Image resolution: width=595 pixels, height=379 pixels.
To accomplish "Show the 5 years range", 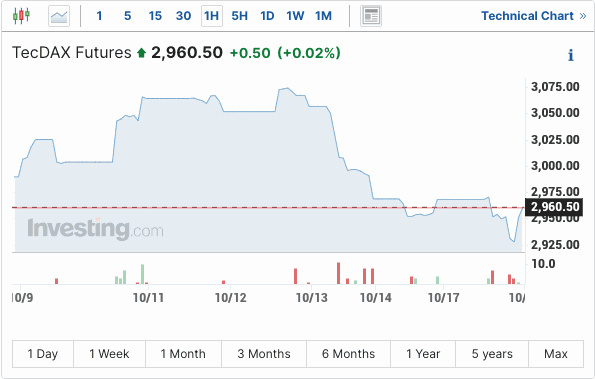I will pyautogui.click(x=492, y=354).
